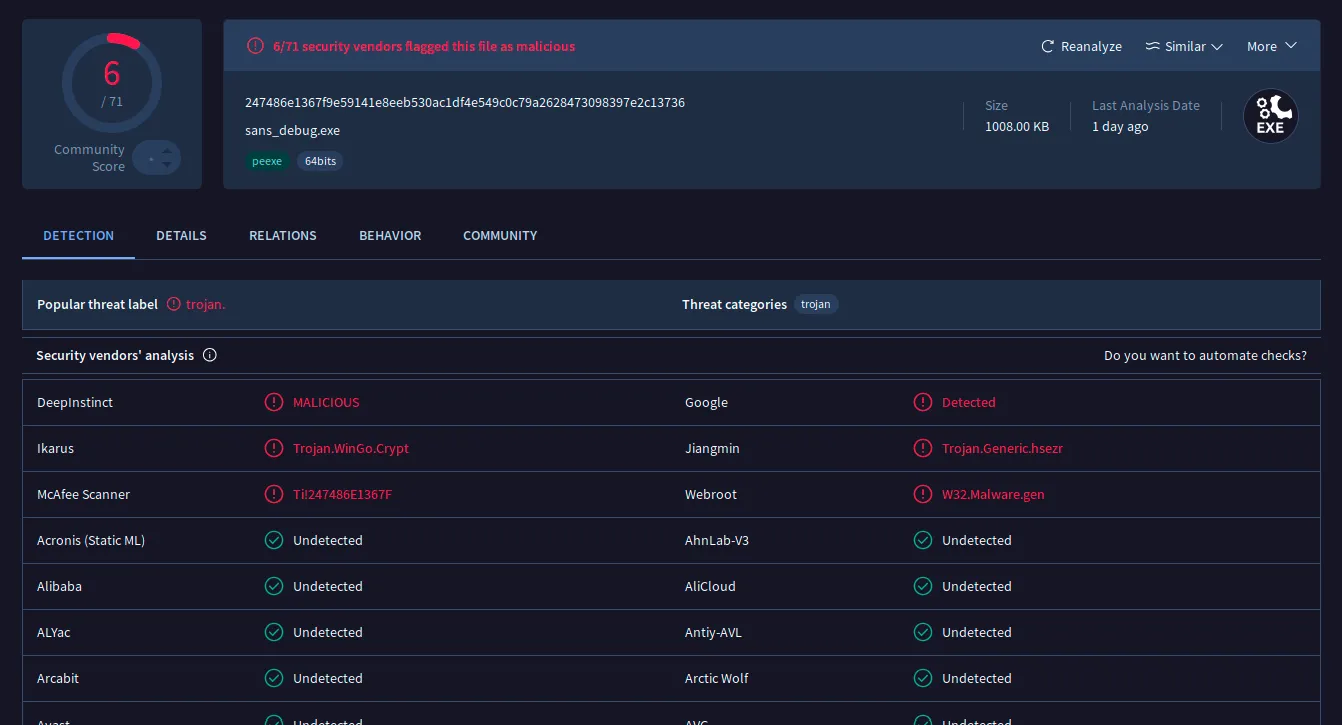Click the '6/71 security vendors flagged' message

(x=424, y=46)
